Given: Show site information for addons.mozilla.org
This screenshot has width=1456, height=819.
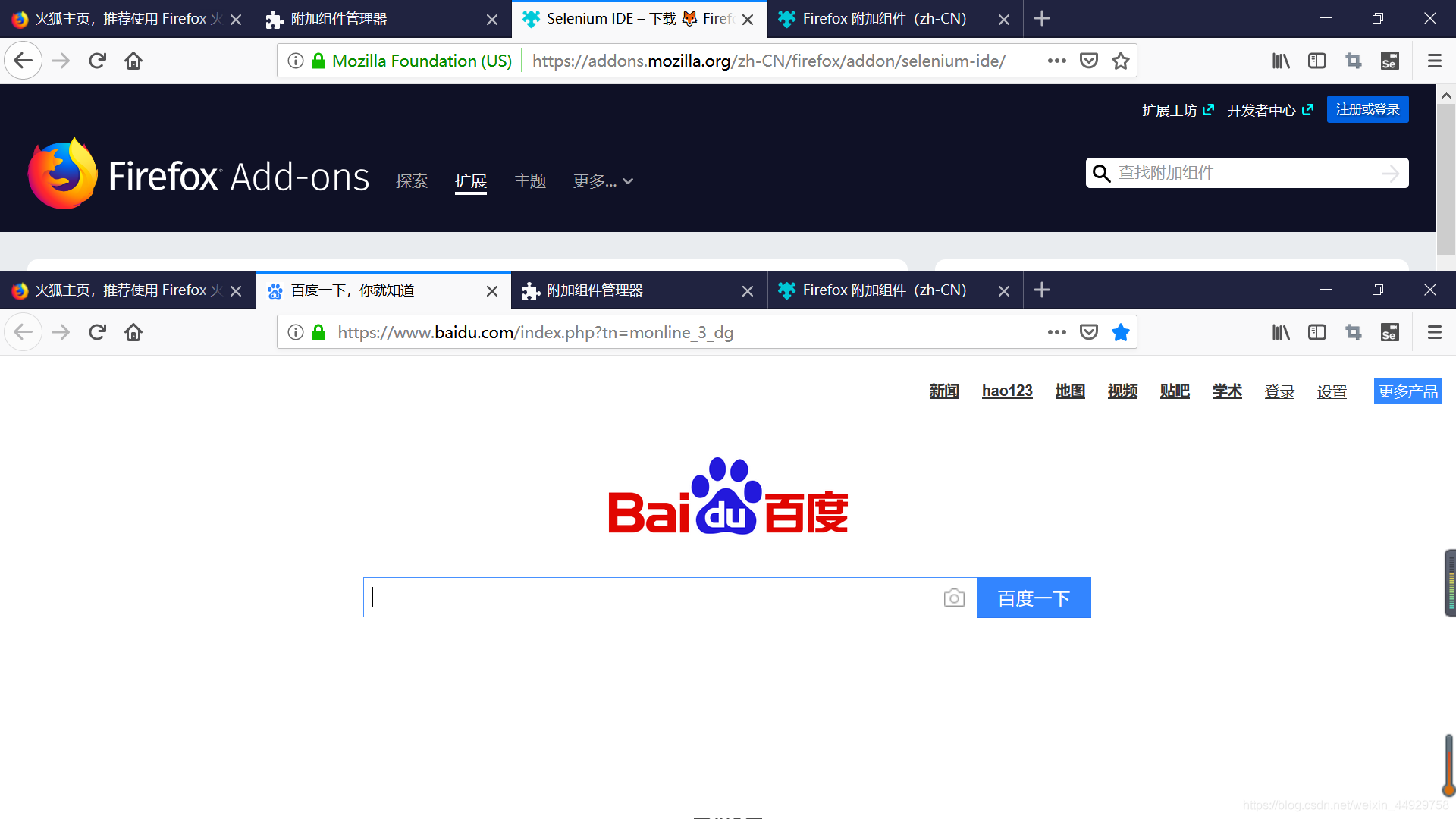Looking at the screenshot, I should (x=296, y=61).
